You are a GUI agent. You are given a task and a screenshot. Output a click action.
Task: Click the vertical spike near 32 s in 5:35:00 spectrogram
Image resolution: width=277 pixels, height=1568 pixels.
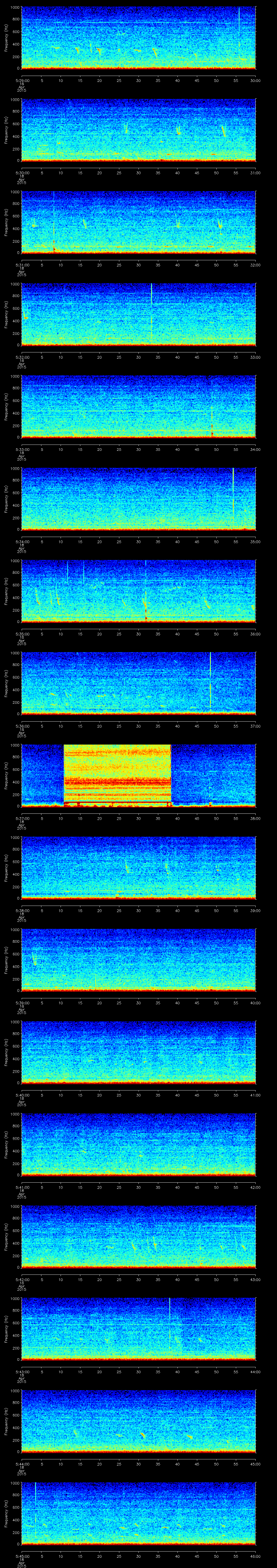pos(146,590)
